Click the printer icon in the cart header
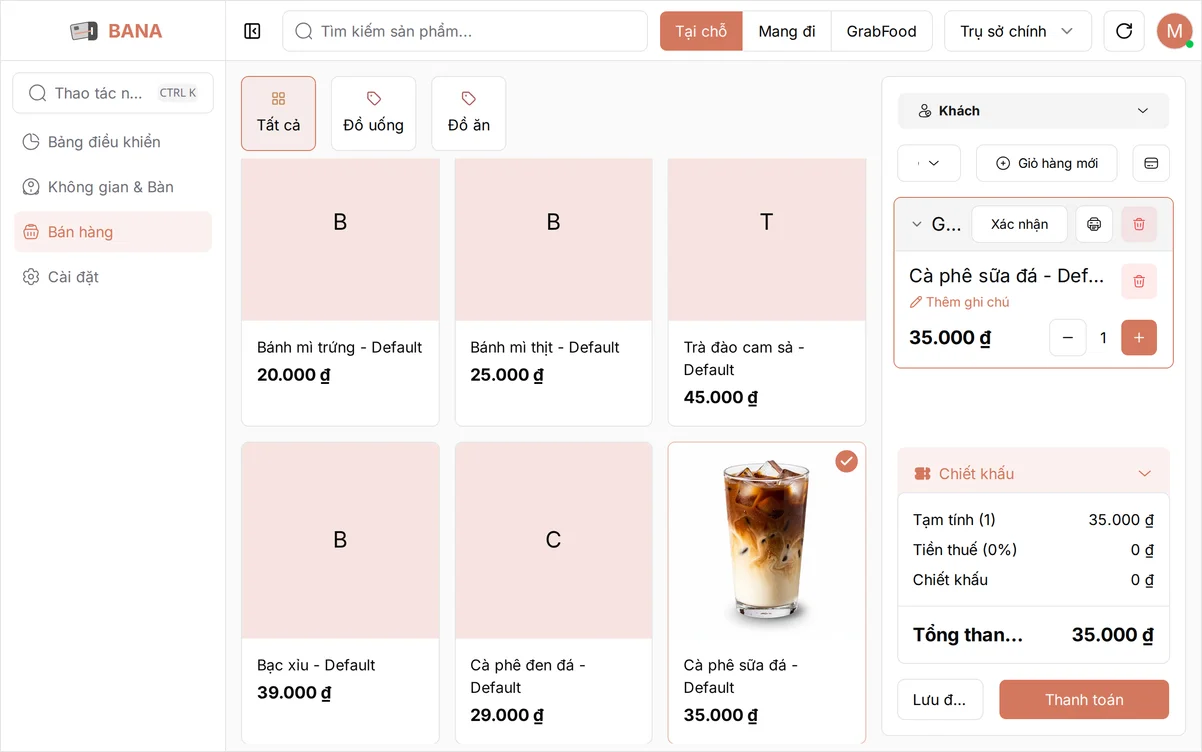Screen dimensions: 1202x752 point(1094,224)
